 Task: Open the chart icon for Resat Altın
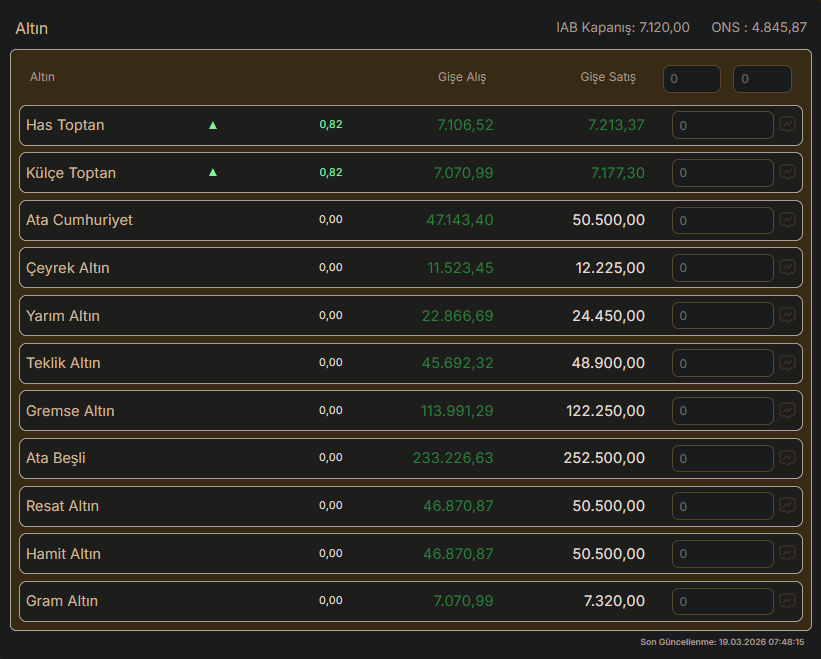click(x=788, y=506)
